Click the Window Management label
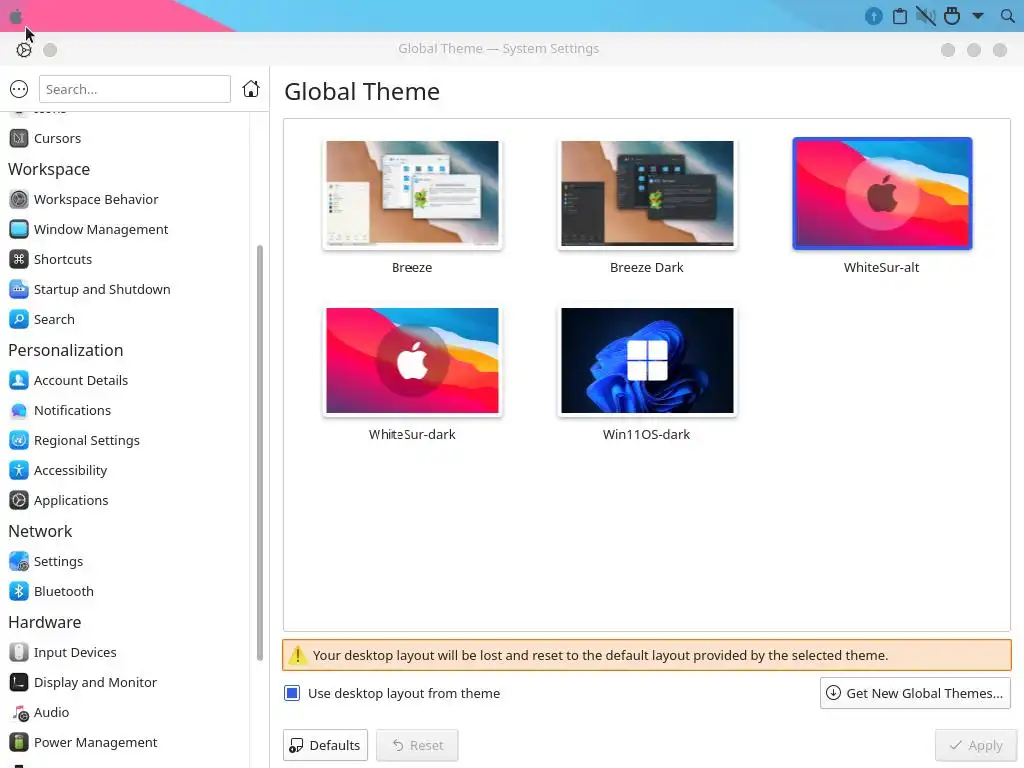Image resolution: width=1024 pixels, height=768 pixels. (x=101, y=229)
